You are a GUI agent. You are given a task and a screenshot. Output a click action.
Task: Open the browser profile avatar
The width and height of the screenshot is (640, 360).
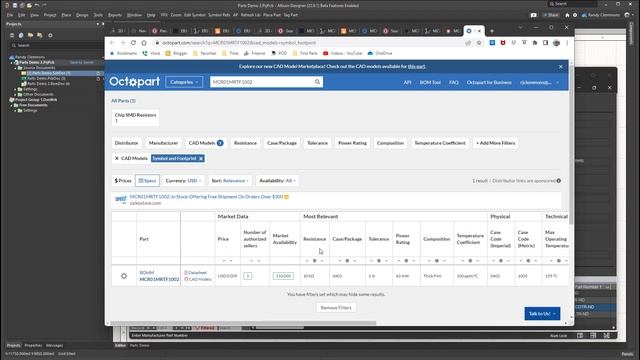(x=556, y=42)
